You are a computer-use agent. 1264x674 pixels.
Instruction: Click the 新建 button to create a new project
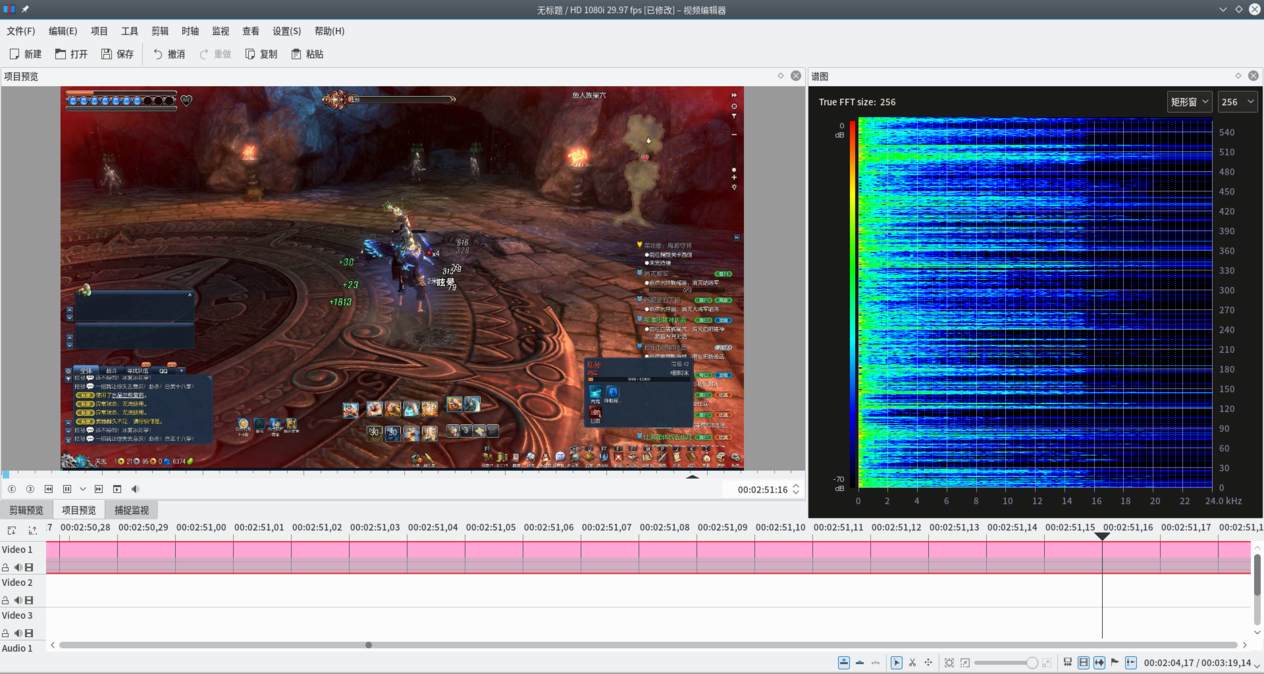point(23,54)
